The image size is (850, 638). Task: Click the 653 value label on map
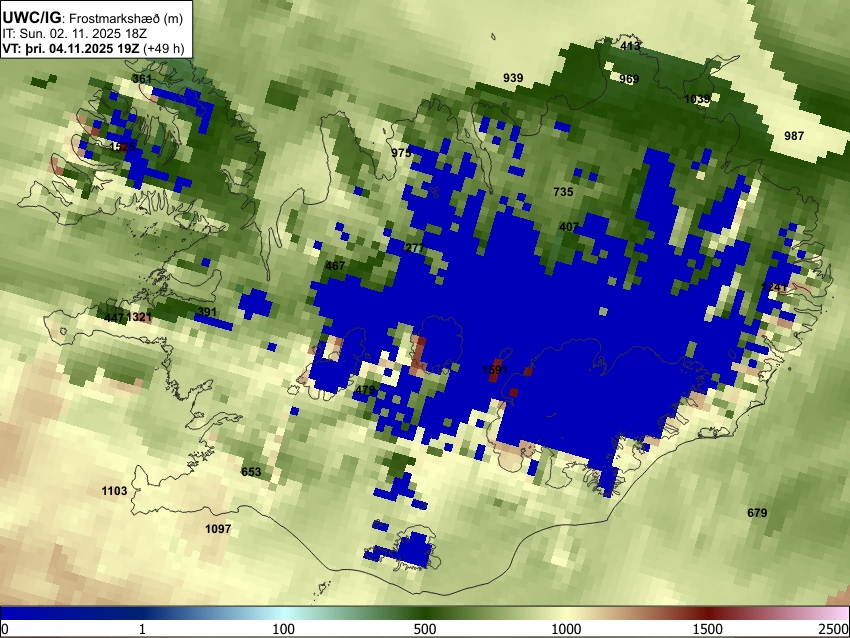click(251, 472)
